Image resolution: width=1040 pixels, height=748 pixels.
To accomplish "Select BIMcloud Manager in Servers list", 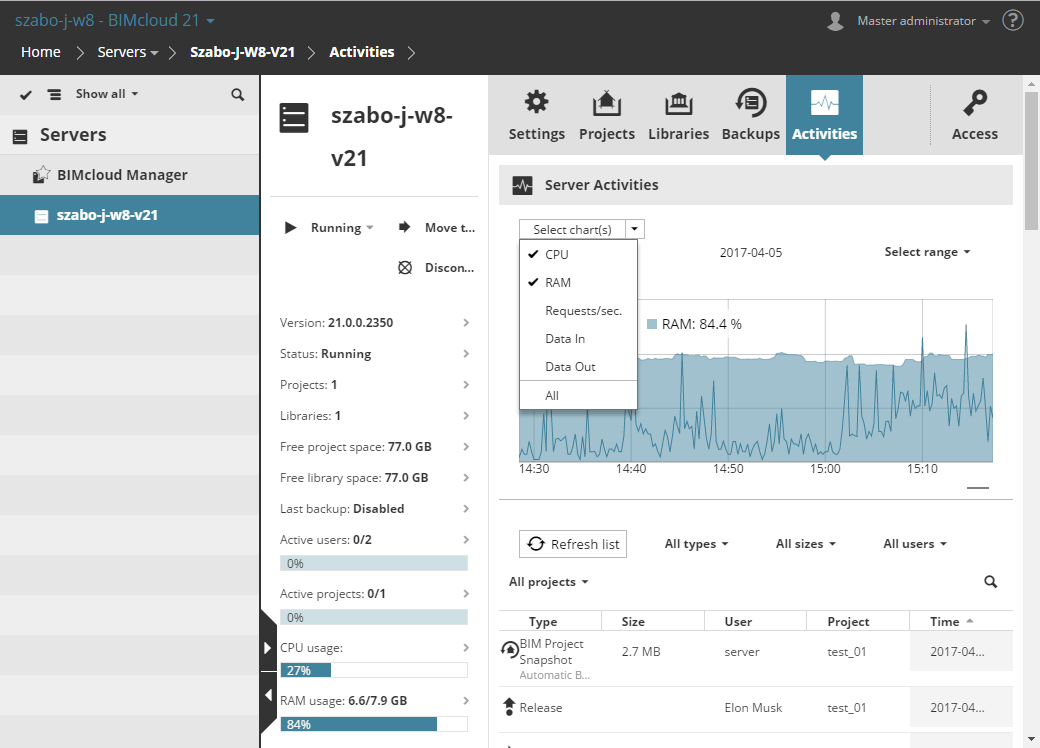I will 122,175.
